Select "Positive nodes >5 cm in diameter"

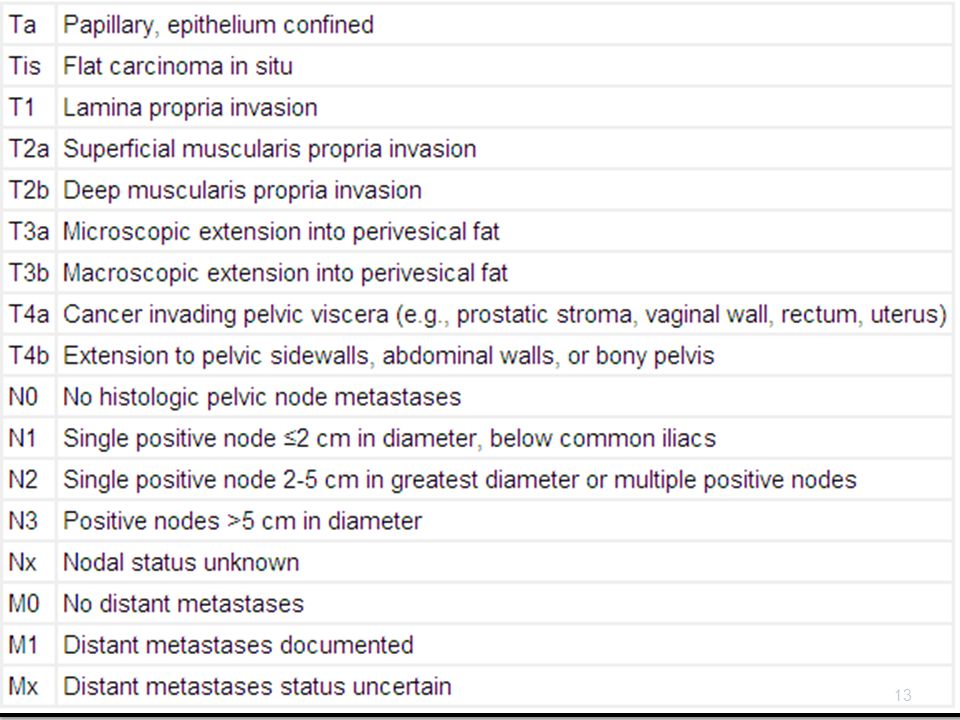click(x=242, y=521)
